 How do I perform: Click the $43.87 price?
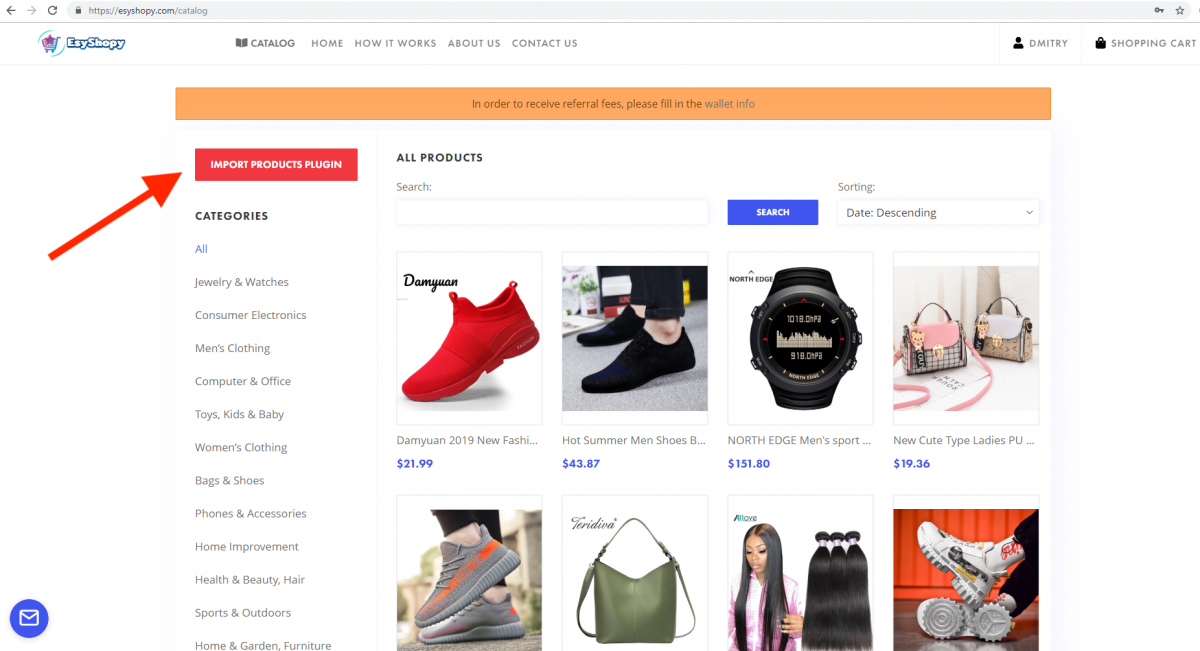[581, 464]
